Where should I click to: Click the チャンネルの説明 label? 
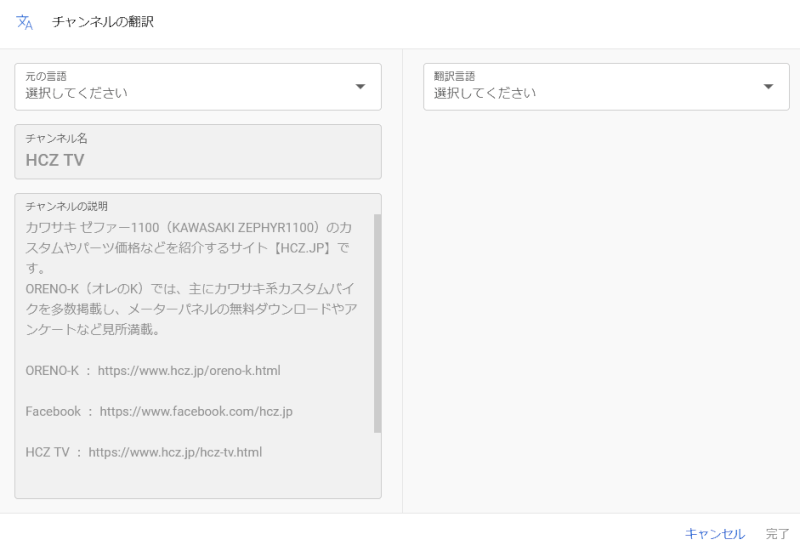[66, 206]
